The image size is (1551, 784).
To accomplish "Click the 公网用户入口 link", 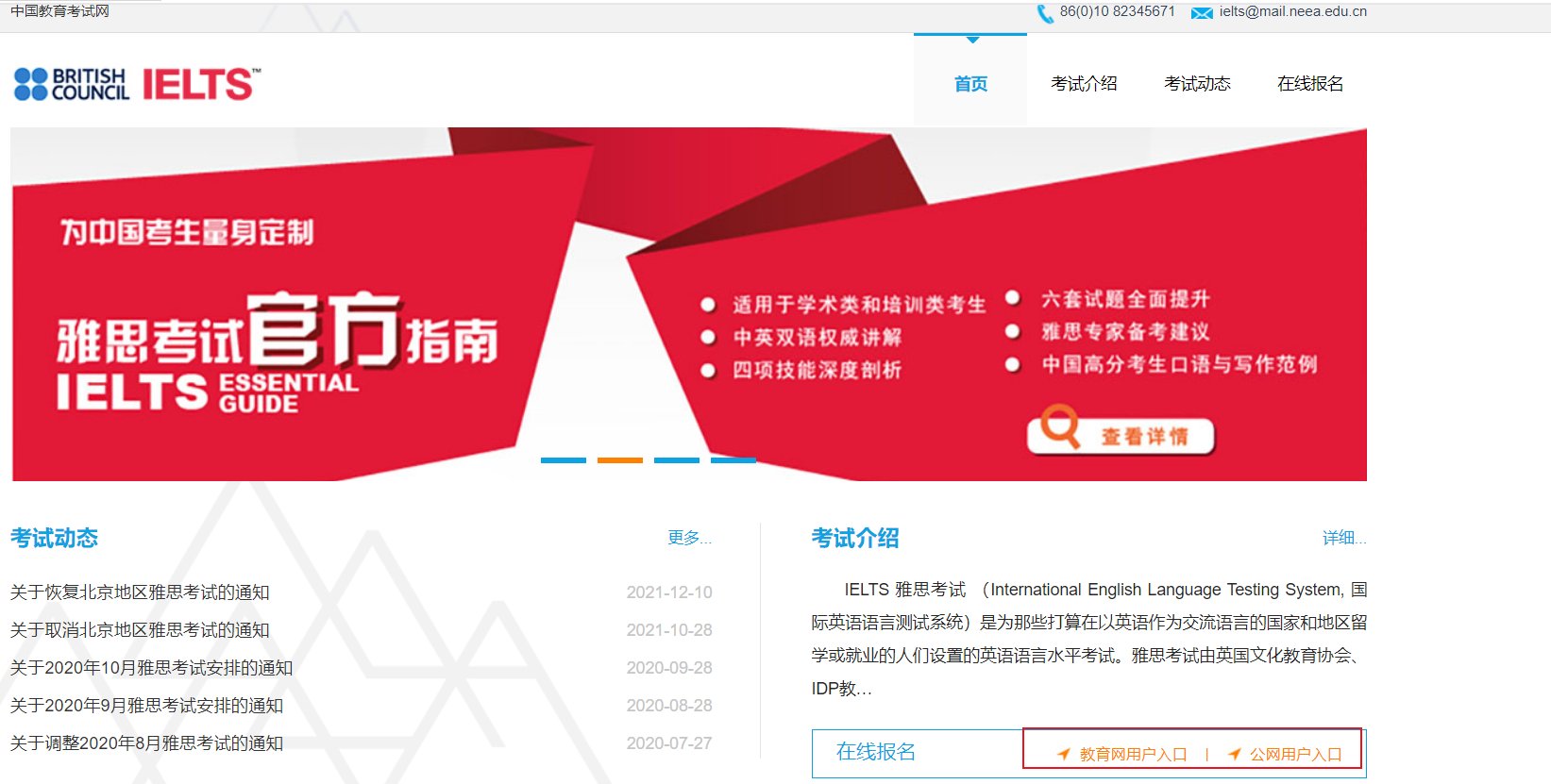I will click(1296, 755).
